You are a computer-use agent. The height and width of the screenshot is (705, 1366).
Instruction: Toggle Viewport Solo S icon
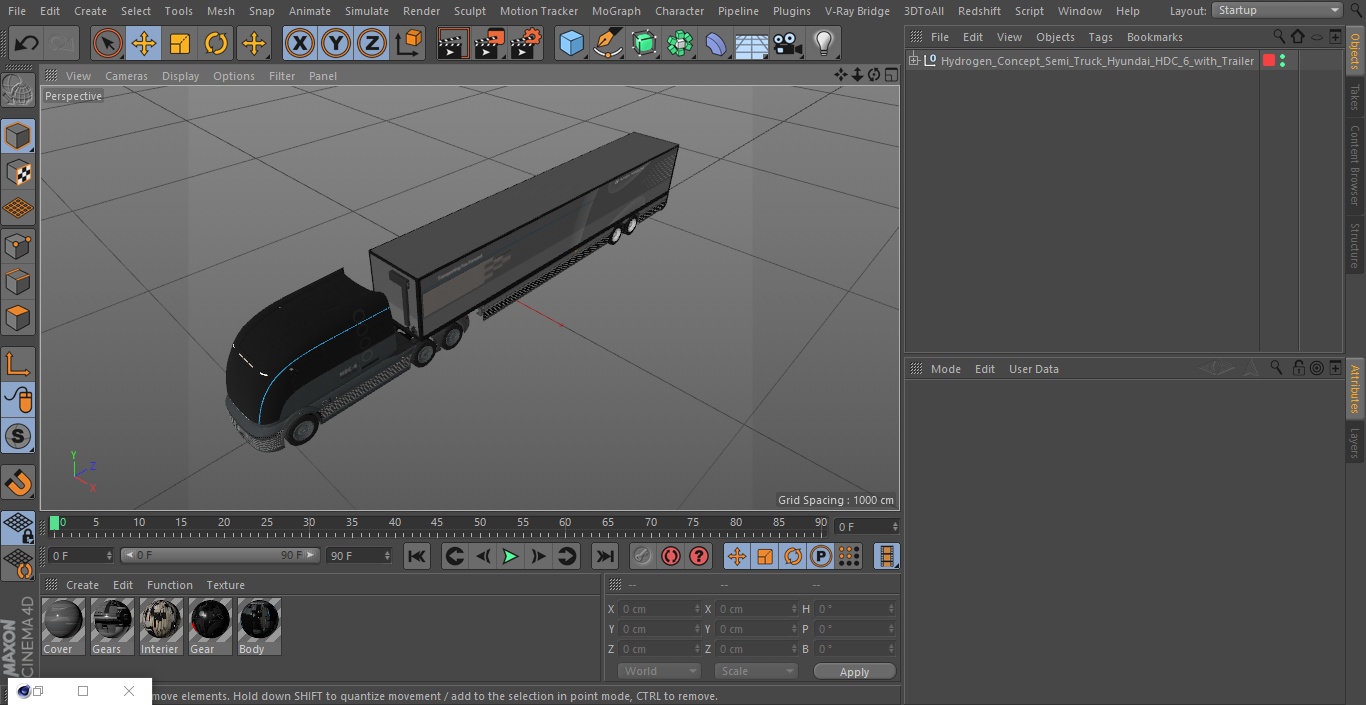(x=18, y=436)
